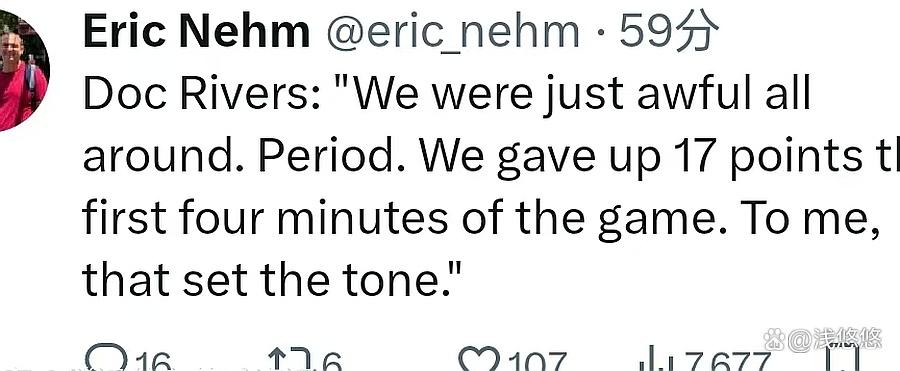Click the 'first four minutes of the game' line
900x371 pixels.
pyautogui.click(x=482, y=218)
